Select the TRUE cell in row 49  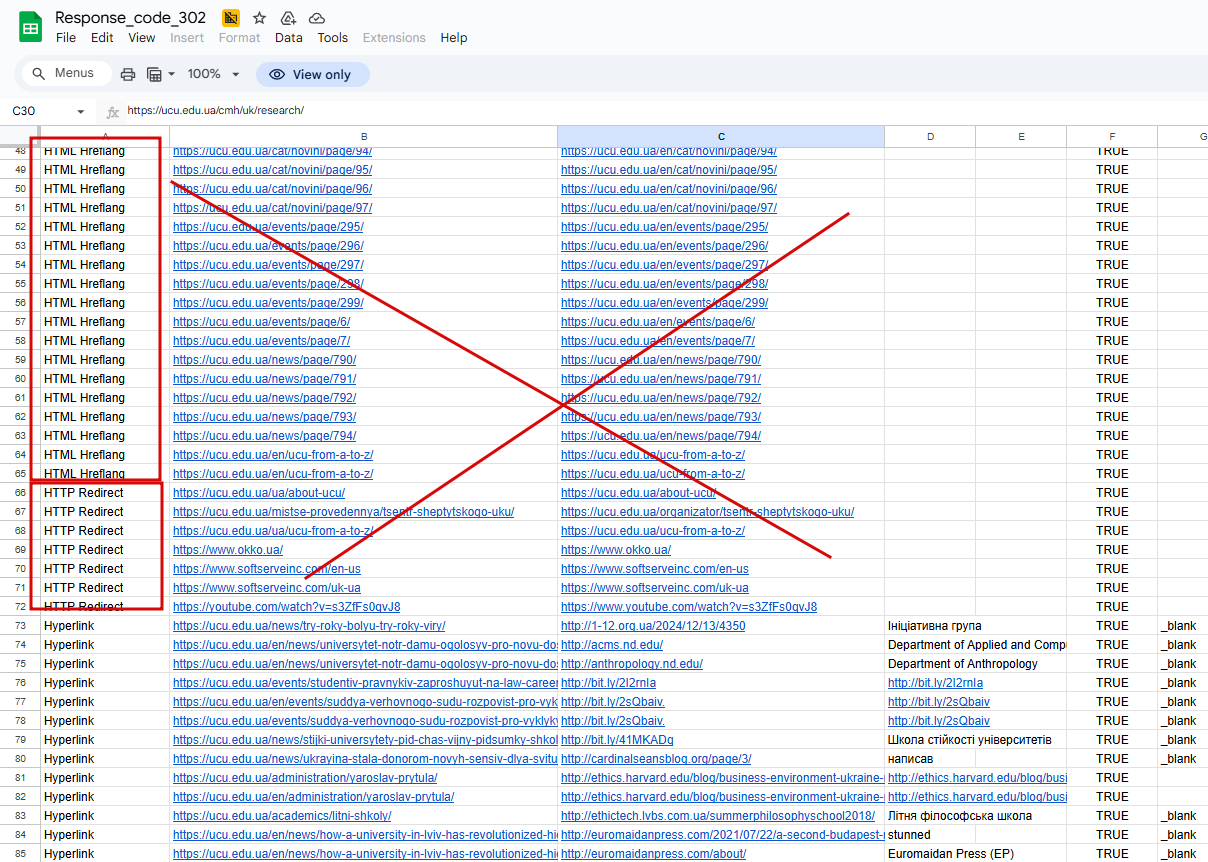click(1112, 170)
